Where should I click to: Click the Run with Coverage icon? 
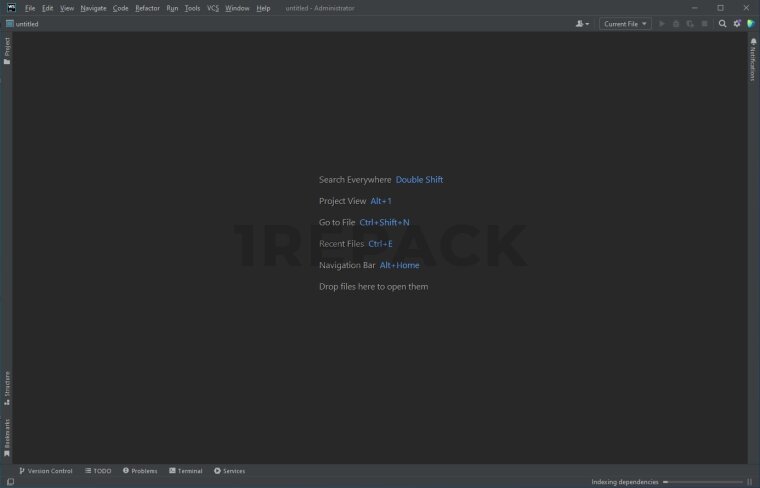click(690, 24)
